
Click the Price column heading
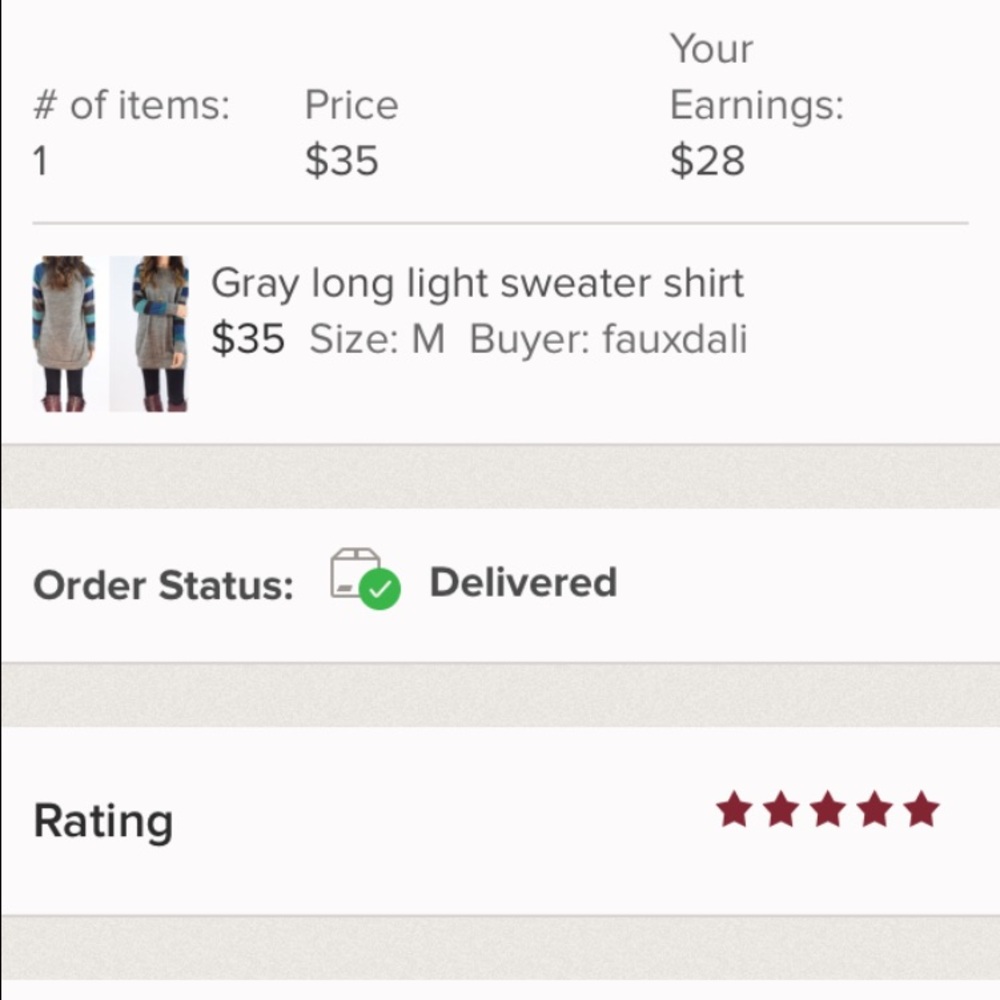351,105
